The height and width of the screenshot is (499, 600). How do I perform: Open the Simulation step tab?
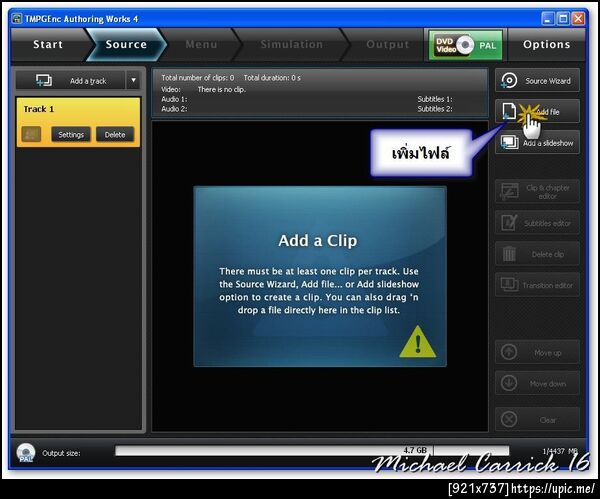pyautogui.click(x=292, y=44)
